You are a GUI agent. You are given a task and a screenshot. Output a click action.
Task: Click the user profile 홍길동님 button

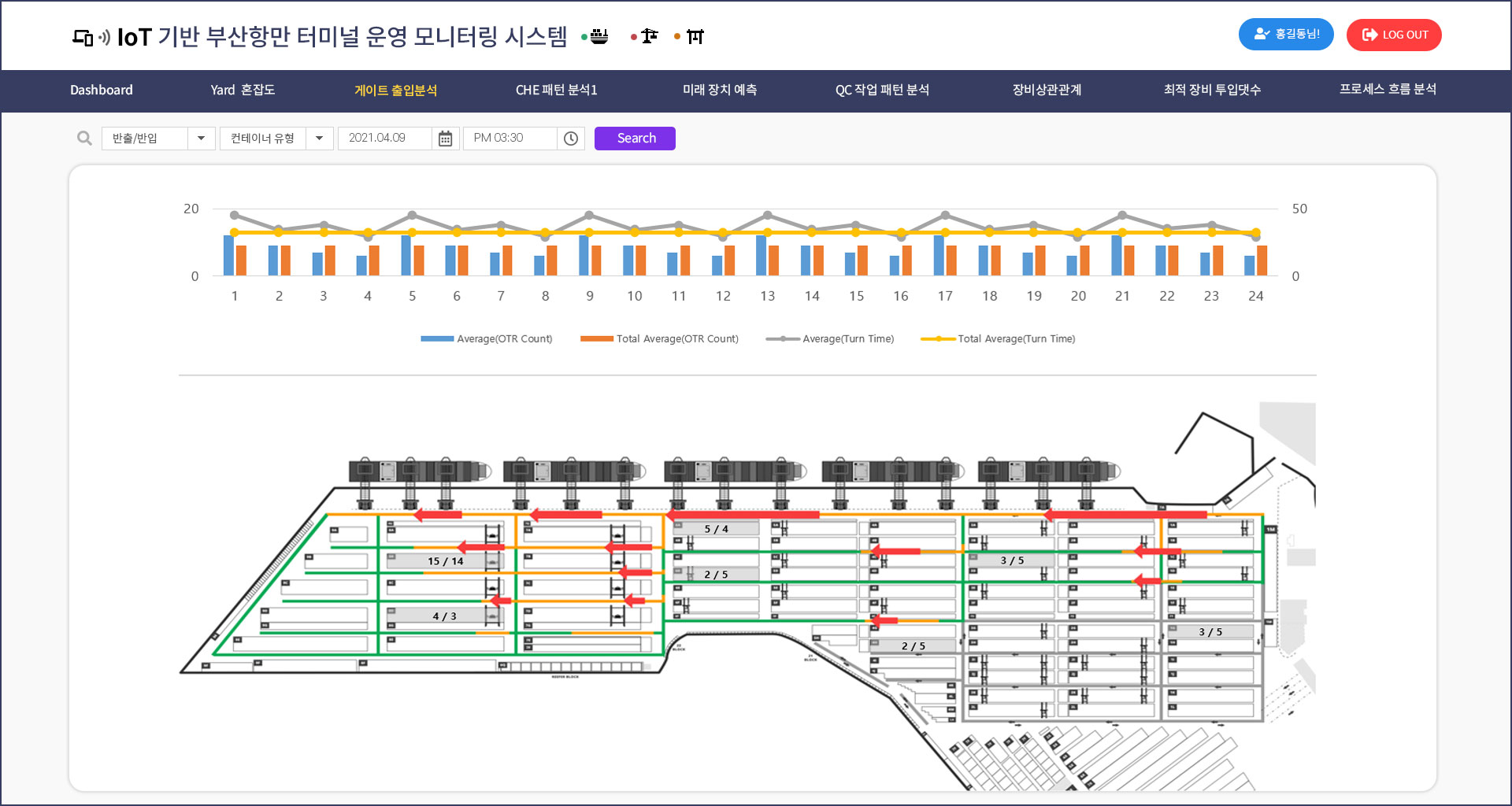(x=1285, y=35)
